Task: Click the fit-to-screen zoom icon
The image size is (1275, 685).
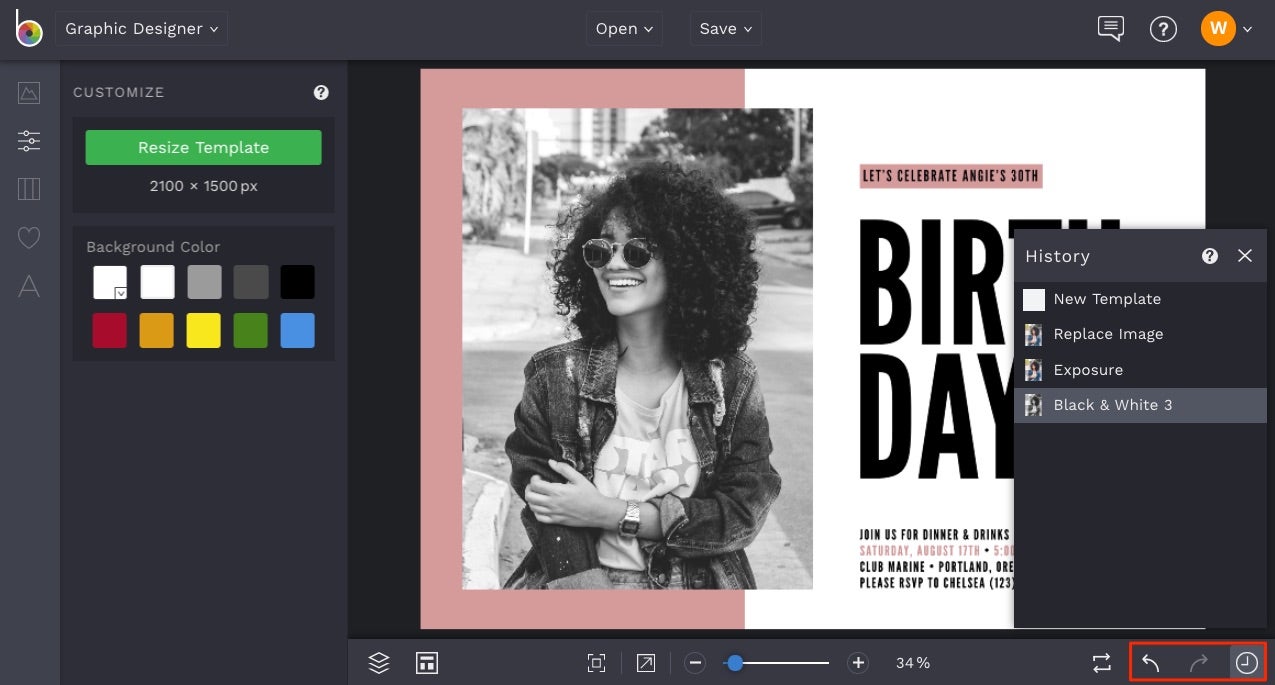Action: tap(597, 662)
